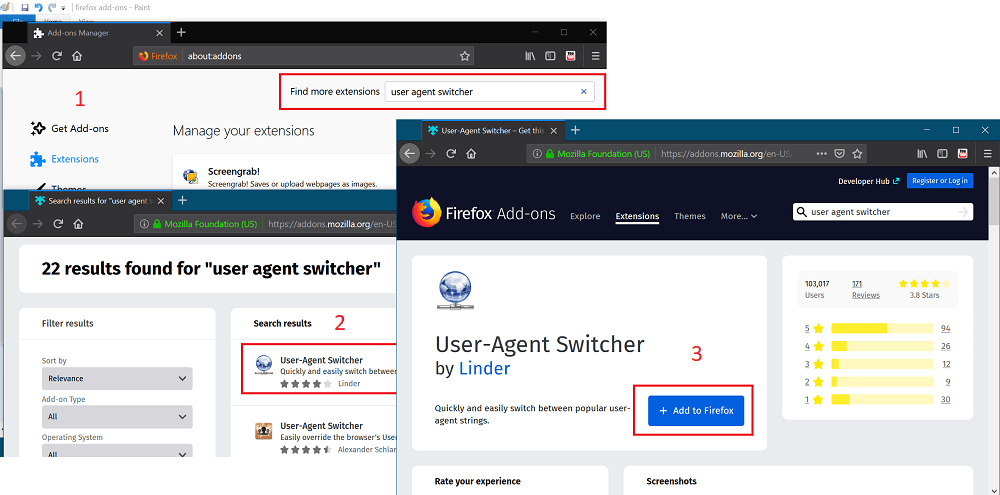Close the Add-ons Manager tab
1000x495 pixels.
[159, 33]
